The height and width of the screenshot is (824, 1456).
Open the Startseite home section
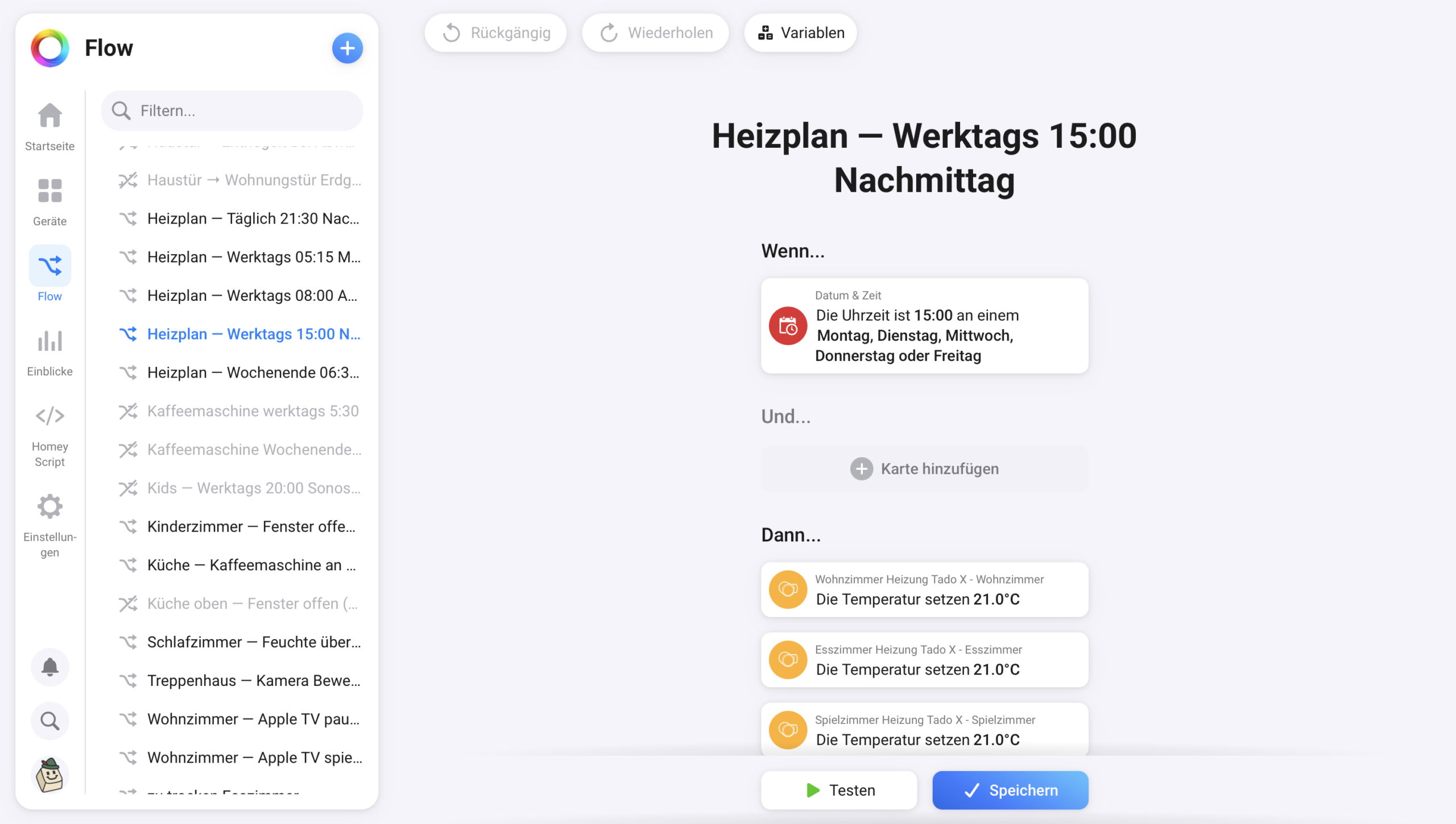pyautogui.click(x=50, y=126)
